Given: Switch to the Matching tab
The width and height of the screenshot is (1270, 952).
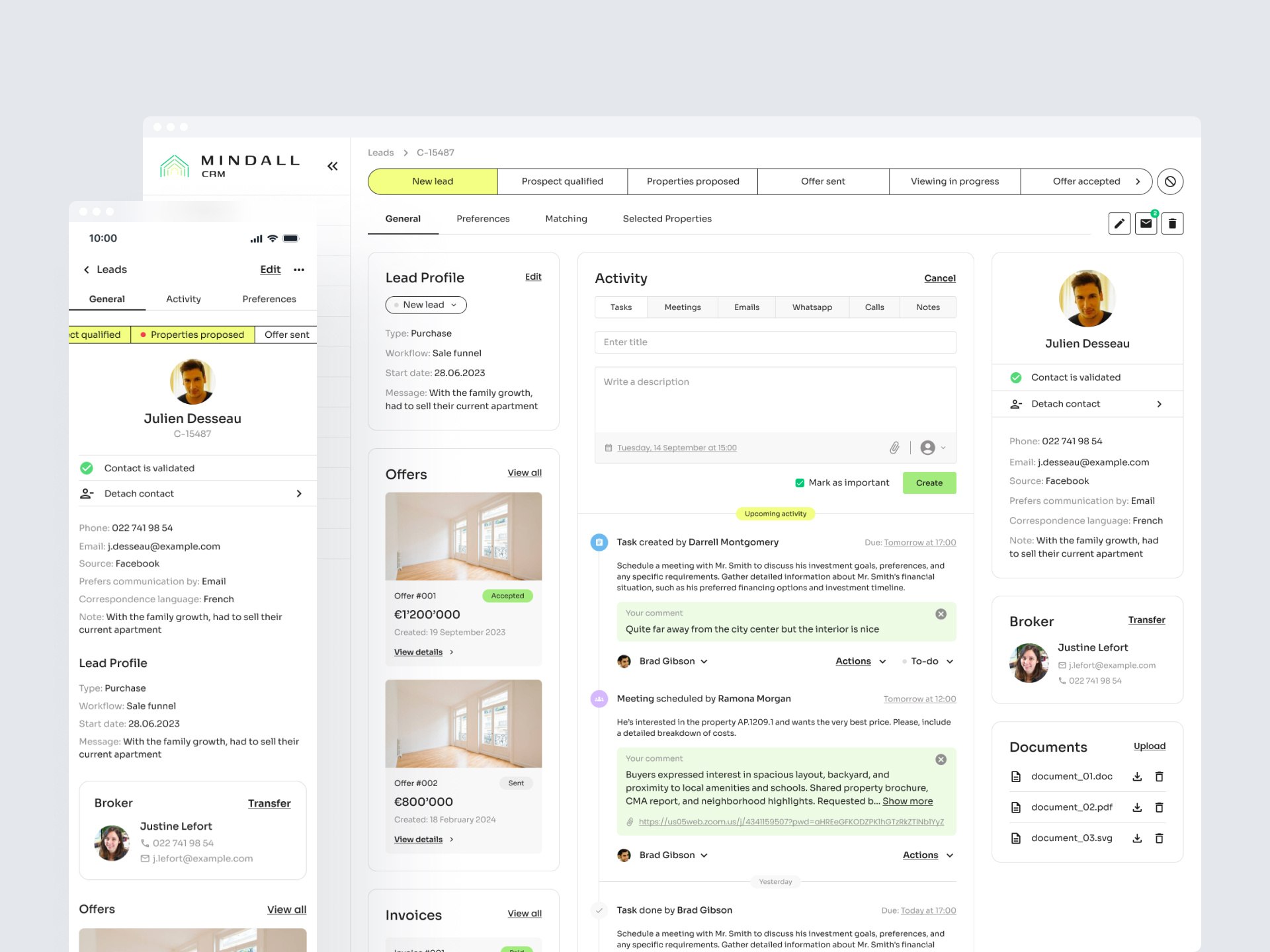Looking at the screenshot, I should (566, 219).
